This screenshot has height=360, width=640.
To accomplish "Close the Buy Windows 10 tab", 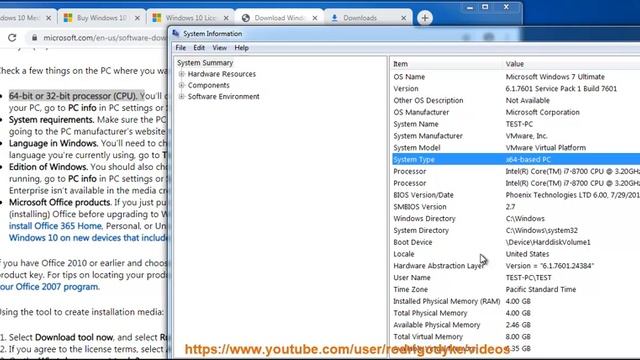I will tap(137, 18).
